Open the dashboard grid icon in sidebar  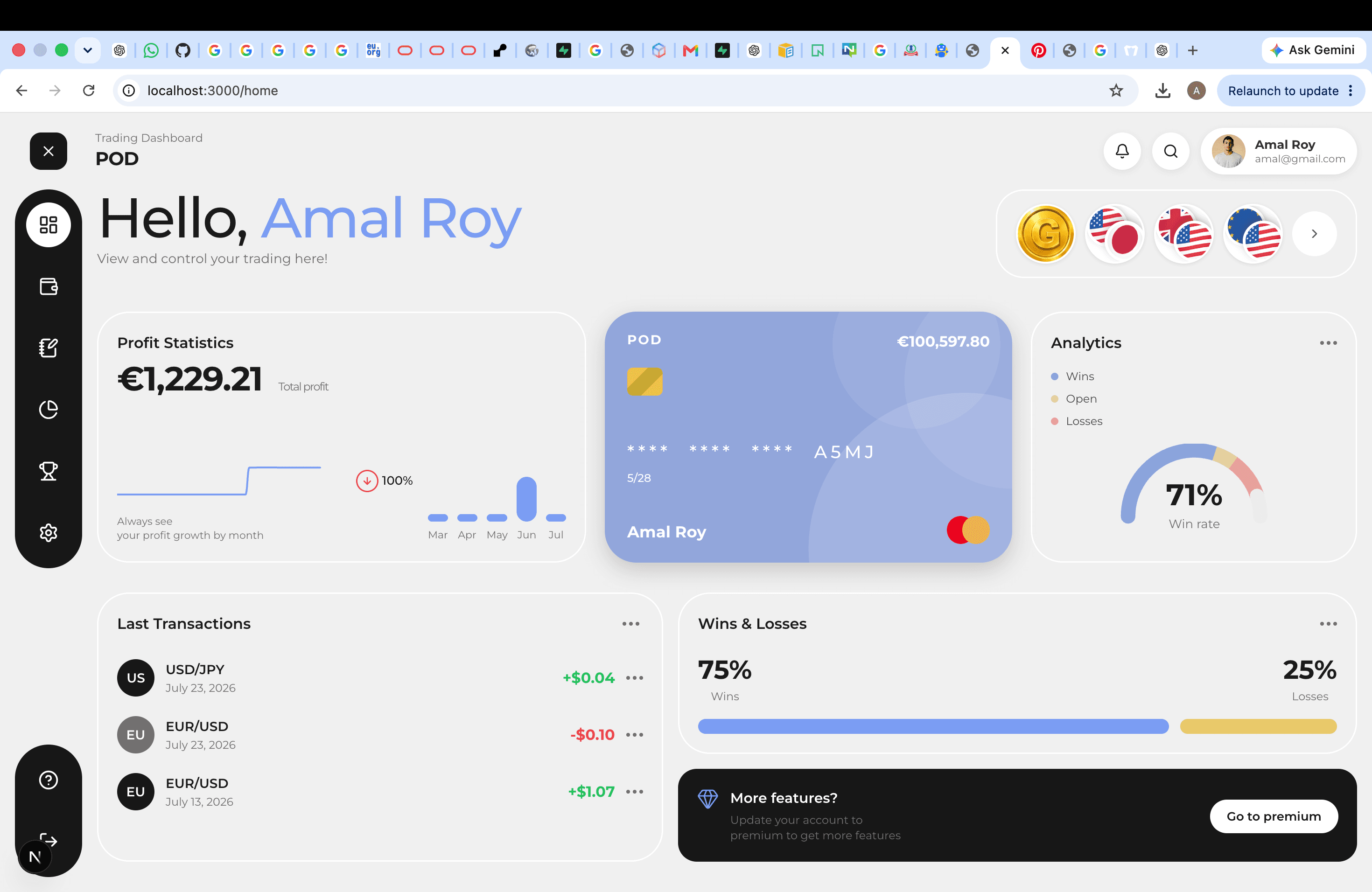(x=49, y=225)
